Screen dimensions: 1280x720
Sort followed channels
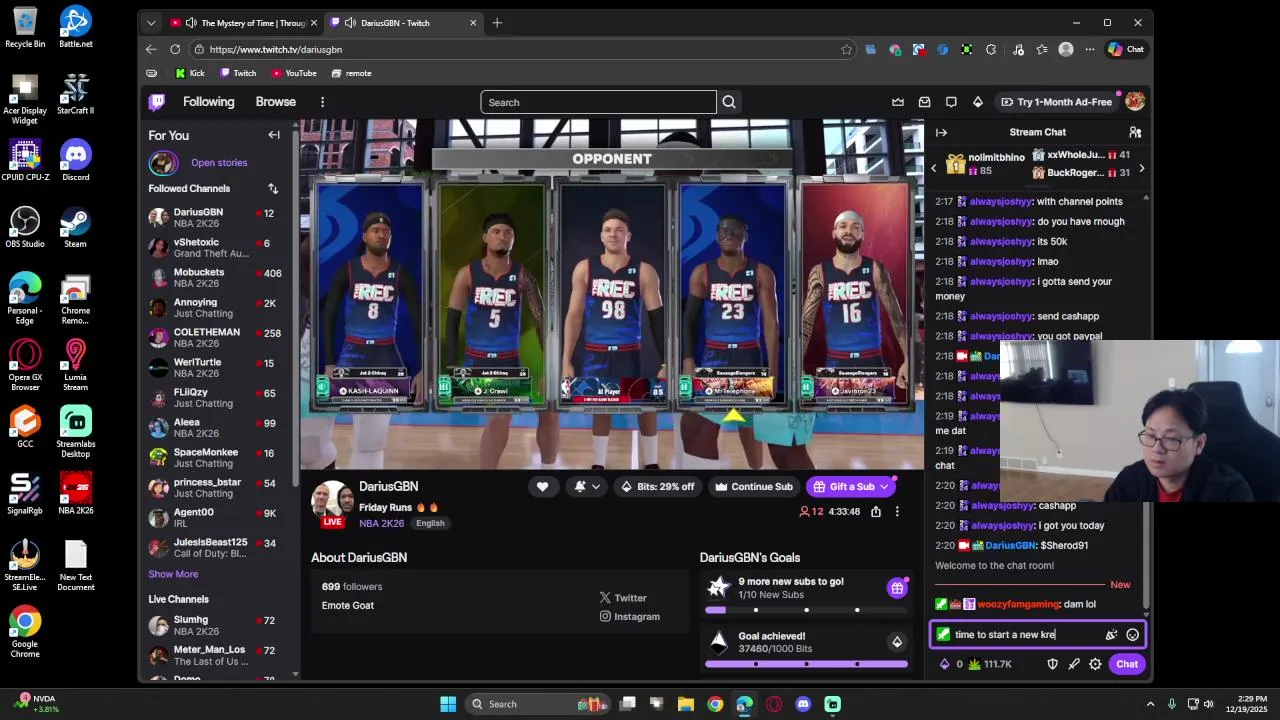pos(273,188)
